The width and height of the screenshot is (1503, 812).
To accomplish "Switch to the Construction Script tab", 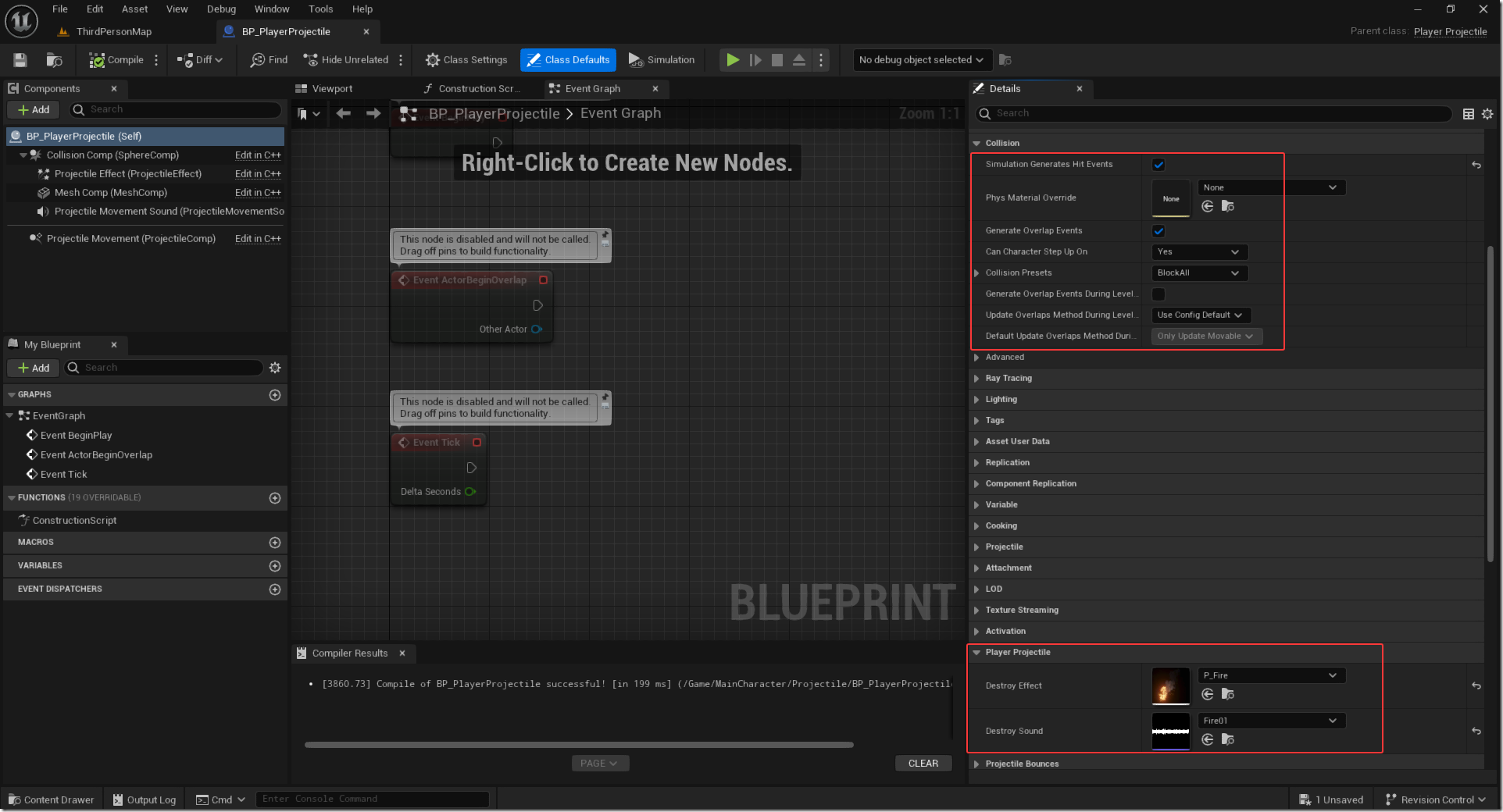I will pyautogui.click(x=478, y=89).
